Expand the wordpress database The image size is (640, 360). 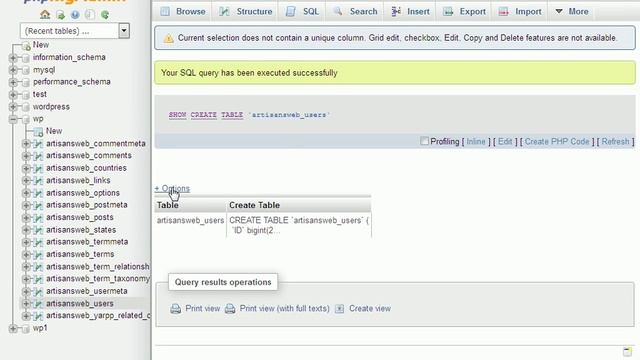point(13,107)
